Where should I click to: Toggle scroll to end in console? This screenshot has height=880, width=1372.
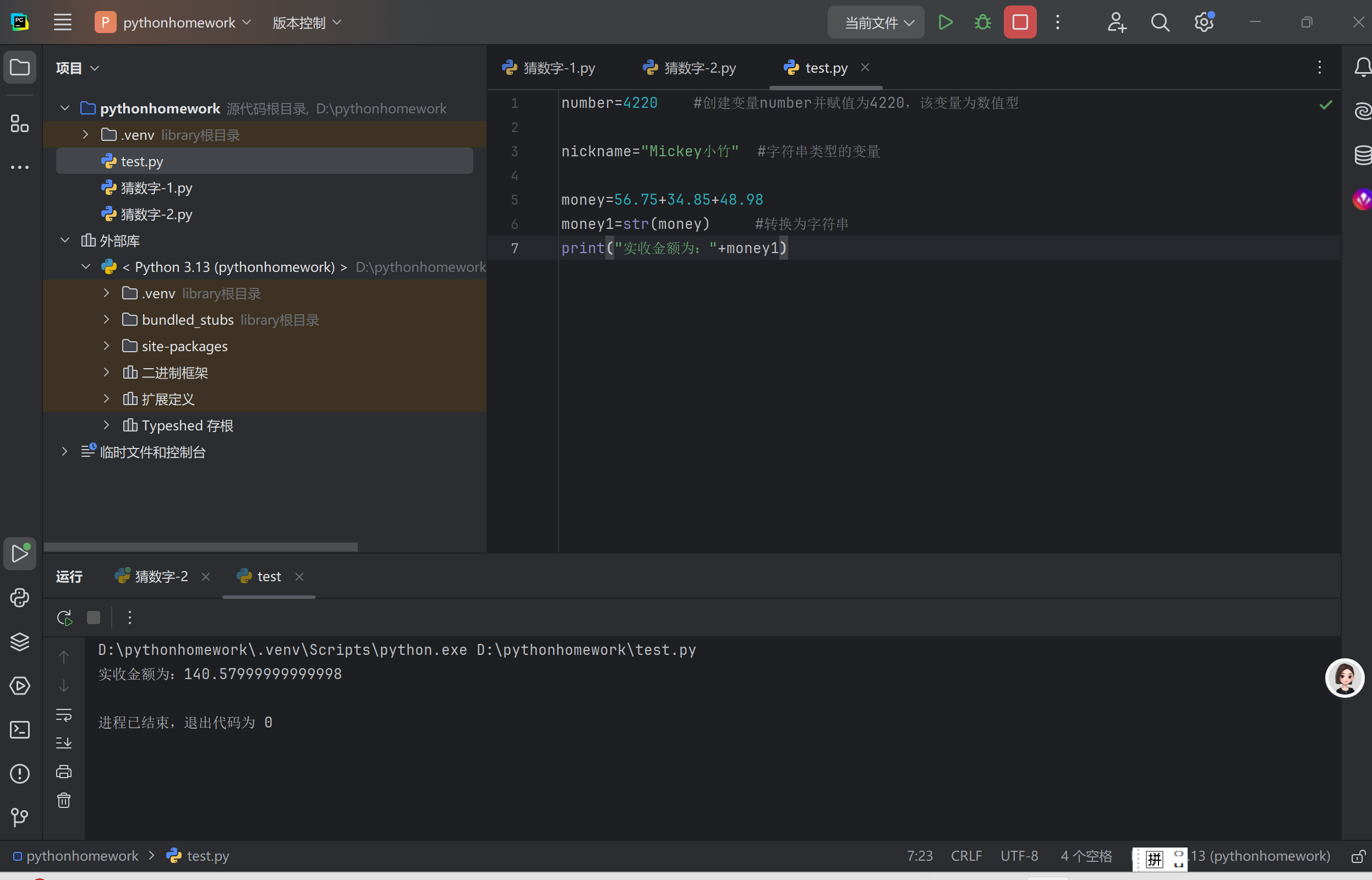point(64,743)
